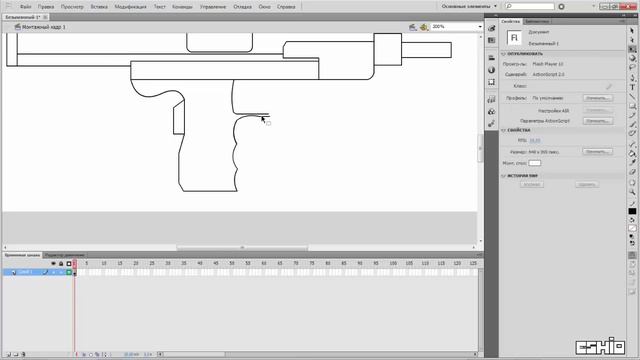
Task: Open the View (Просмотр) menu
Action: 72,7
